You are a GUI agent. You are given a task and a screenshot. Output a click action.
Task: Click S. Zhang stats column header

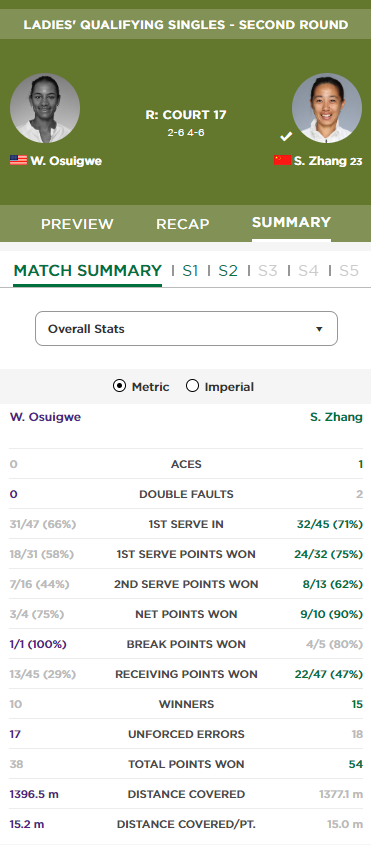pos(336,417)
